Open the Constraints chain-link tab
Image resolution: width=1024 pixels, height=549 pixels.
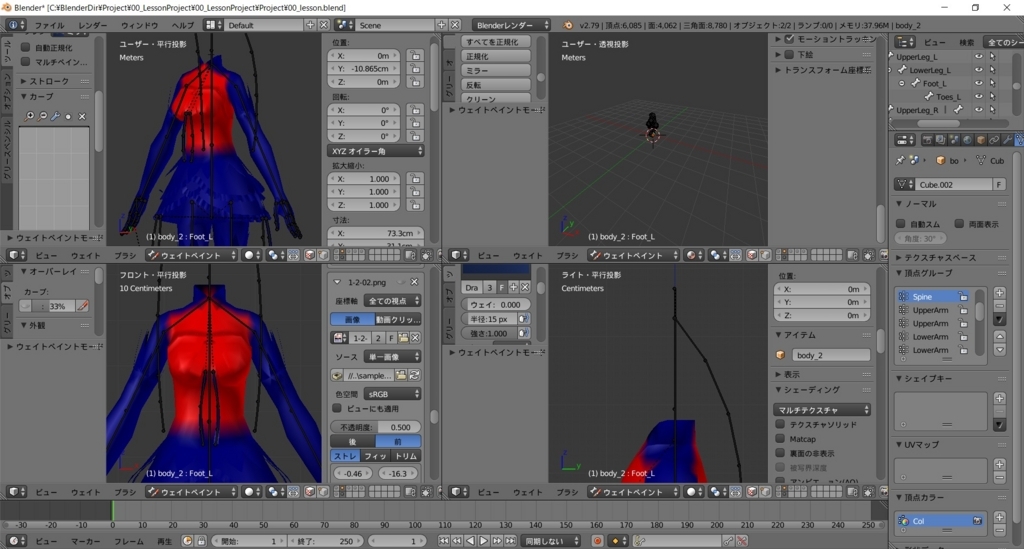pyautogui.click(x=994, y=140)
